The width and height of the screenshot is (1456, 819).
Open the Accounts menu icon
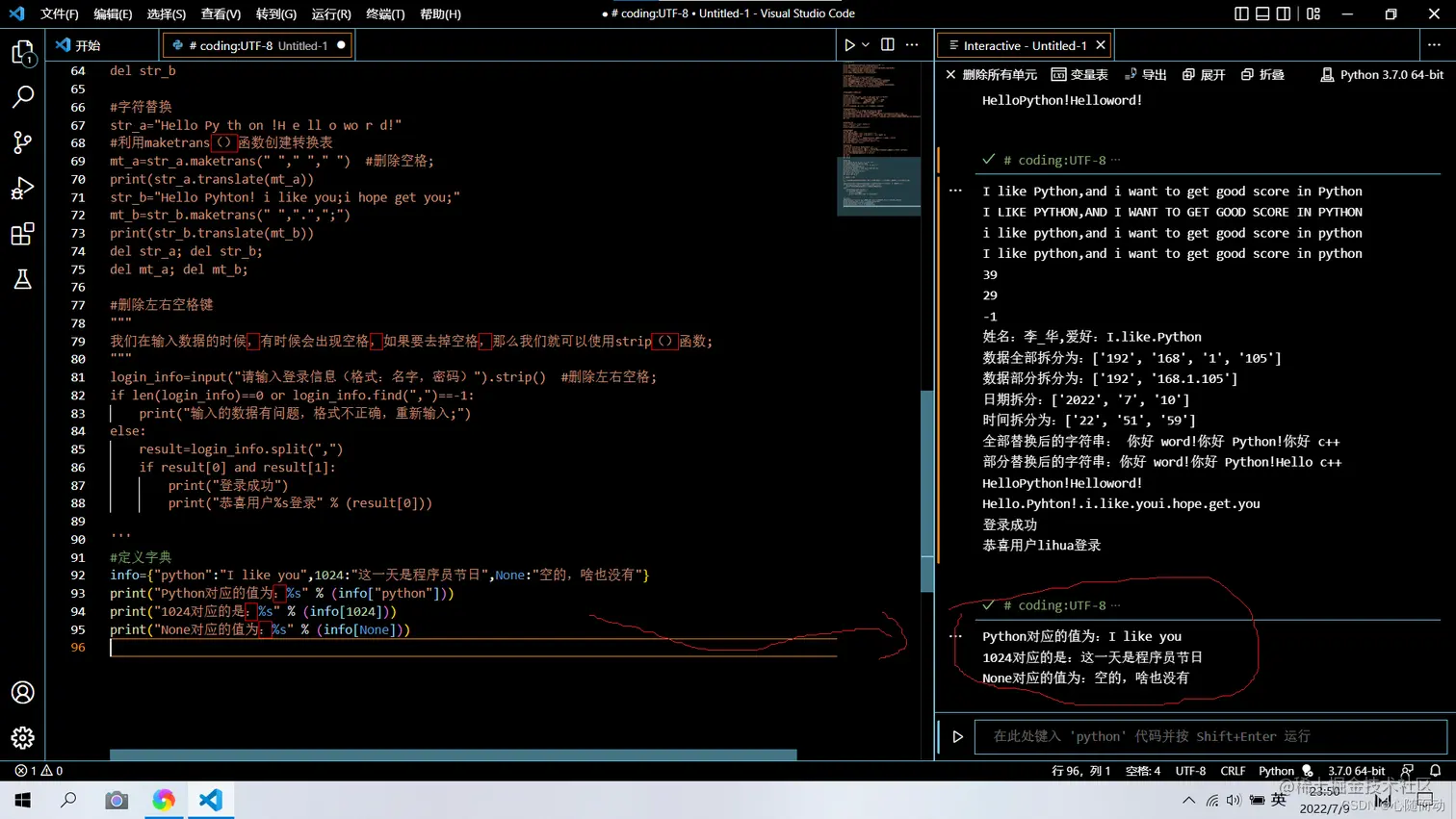pos(22,693)
